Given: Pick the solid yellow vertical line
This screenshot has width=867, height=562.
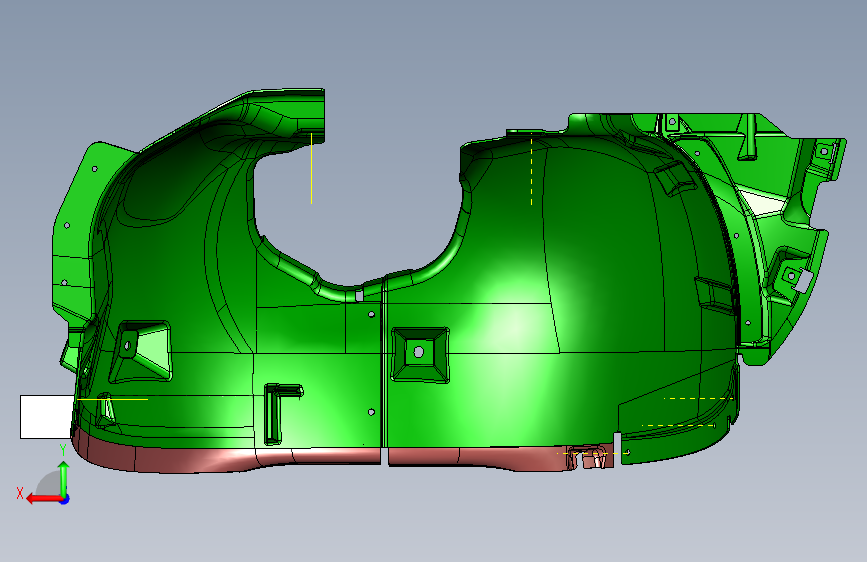Looking at the screenshot, I should (311, 168).
